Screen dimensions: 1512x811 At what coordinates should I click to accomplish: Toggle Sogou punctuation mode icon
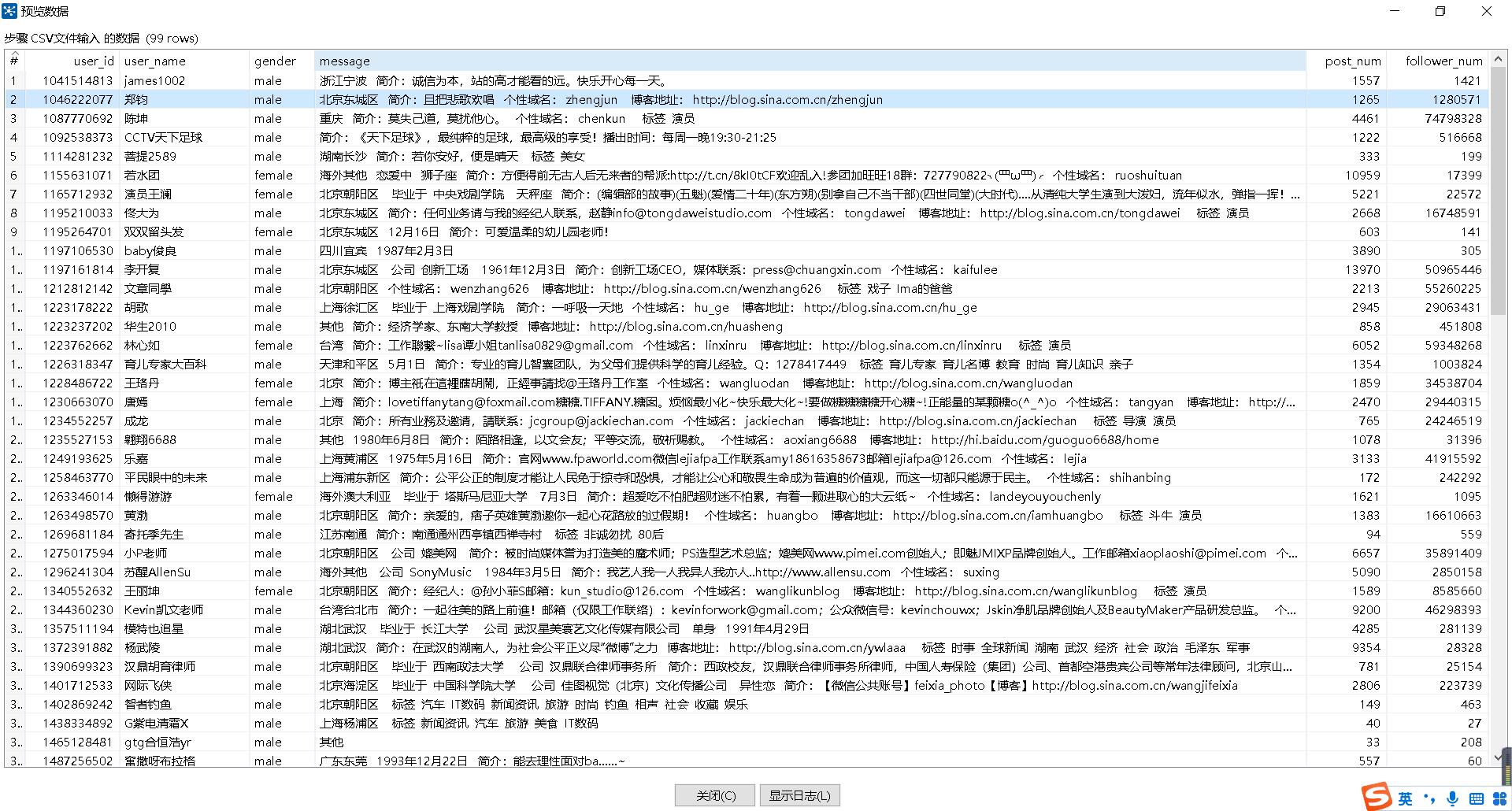click(x=1429, y=798)
